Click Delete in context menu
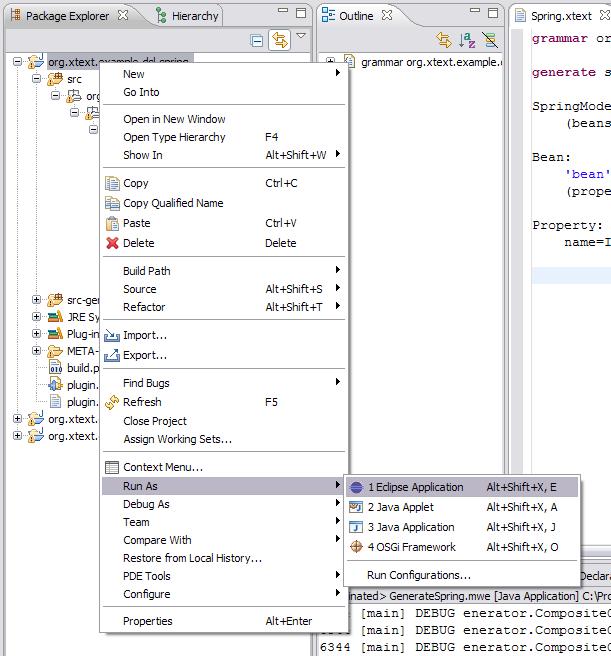Viewport: 611px width, 656px height. tap(224, 243)
